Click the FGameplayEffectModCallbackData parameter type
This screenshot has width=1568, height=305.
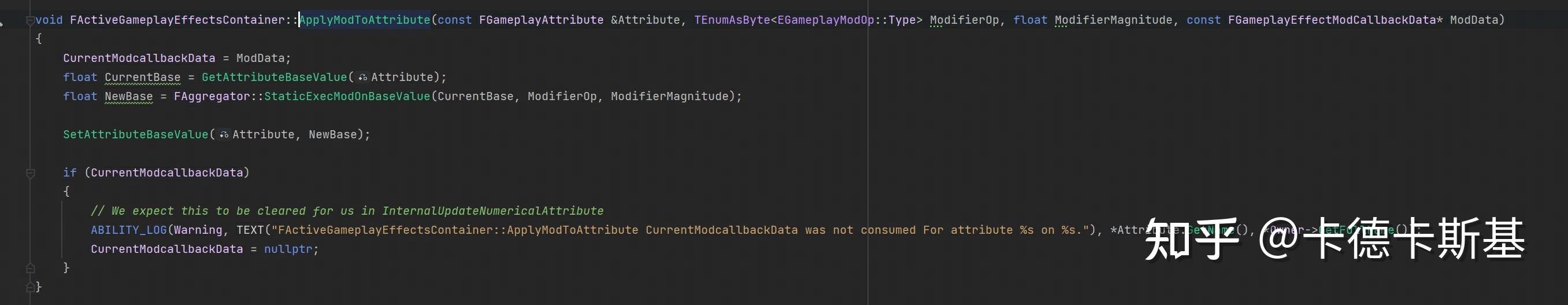tap(1332, 20)
